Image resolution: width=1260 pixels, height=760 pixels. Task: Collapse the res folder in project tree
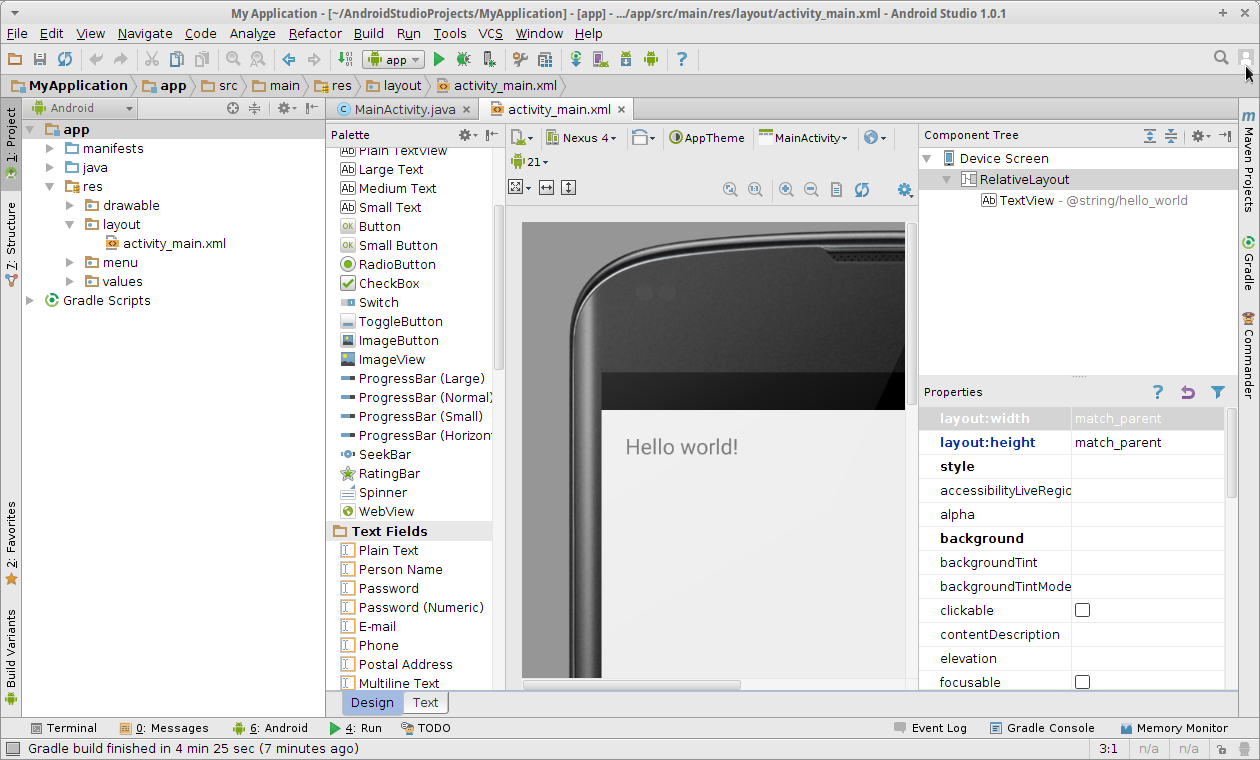pyautogui.click(x=50, y=187)
